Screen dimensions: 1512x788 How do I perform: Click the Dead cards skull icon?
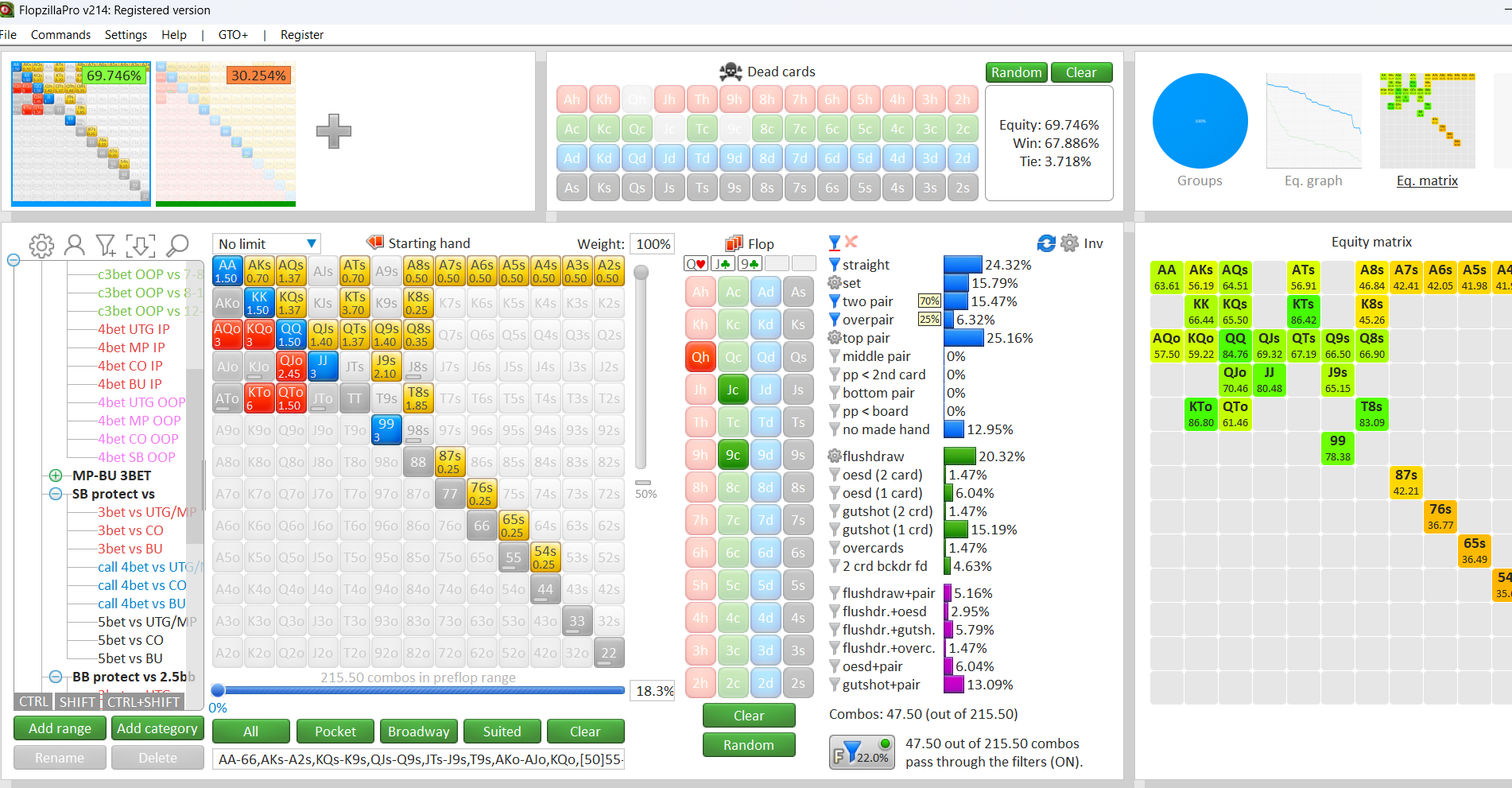pyautogui.click(x=731, y=72)
